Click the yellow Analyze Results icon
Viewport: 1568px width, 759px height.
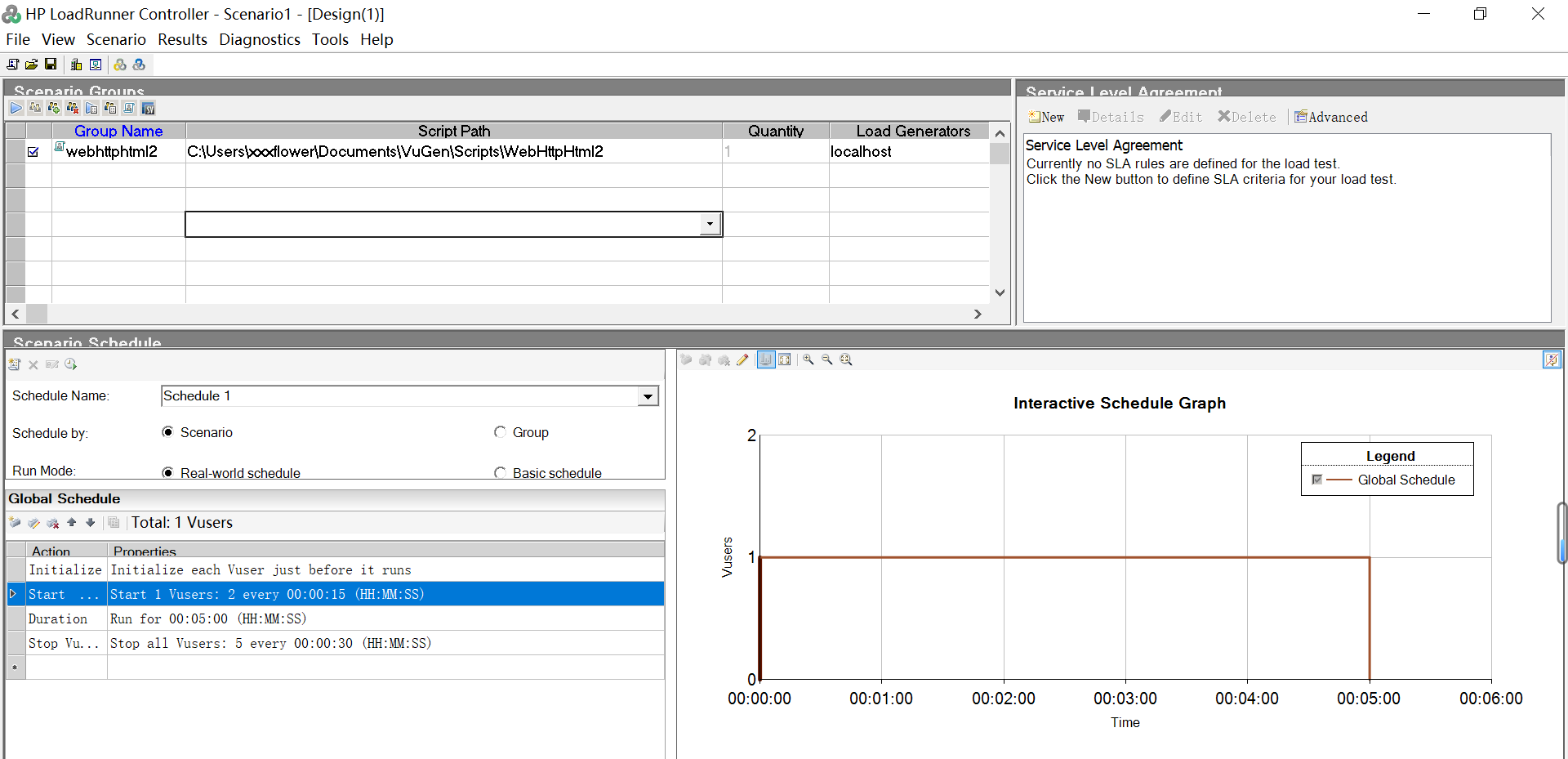pyautogui.click(x=121, y=65)
